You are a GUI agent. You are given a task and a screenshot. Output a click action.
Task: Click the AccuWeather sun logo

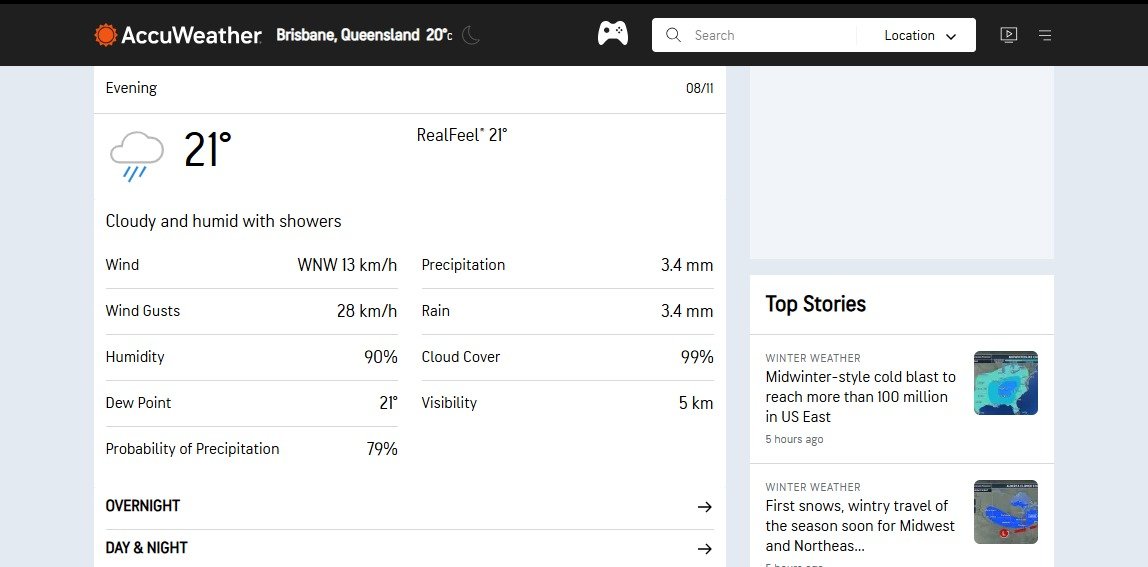(x=106, y=35)
